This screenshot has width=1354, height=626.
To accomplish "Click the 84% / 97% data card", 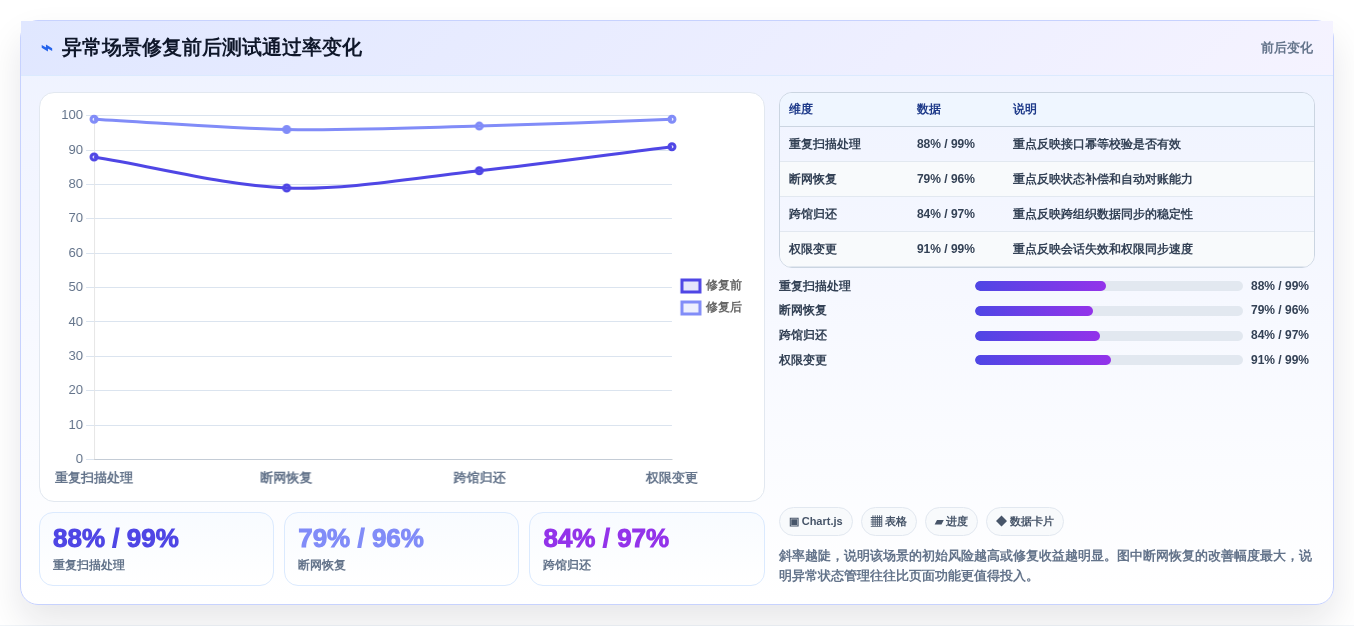I will (x=647, y=549).
